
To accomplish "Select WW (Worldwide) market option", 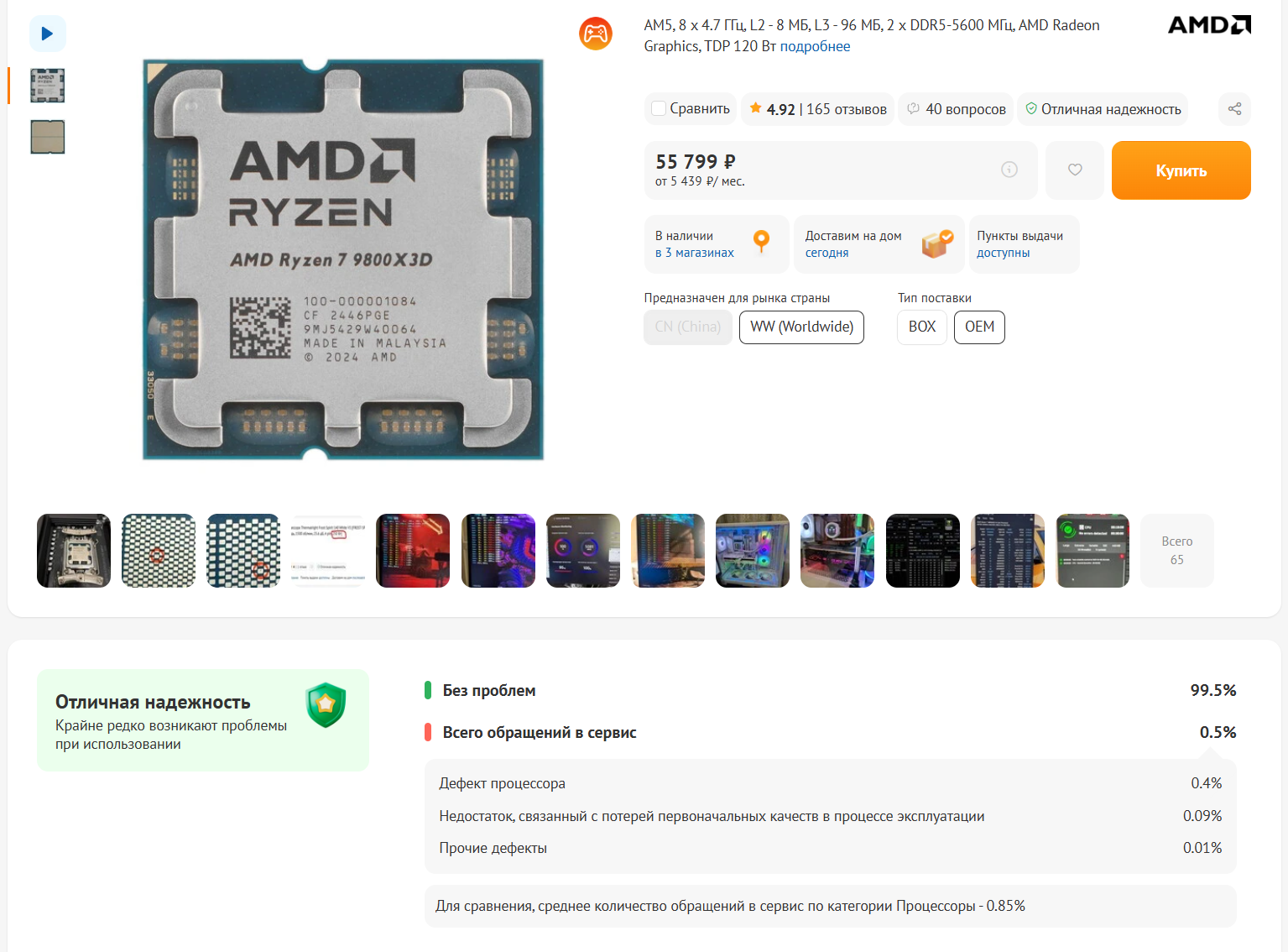I will click(x=801, y=327).
